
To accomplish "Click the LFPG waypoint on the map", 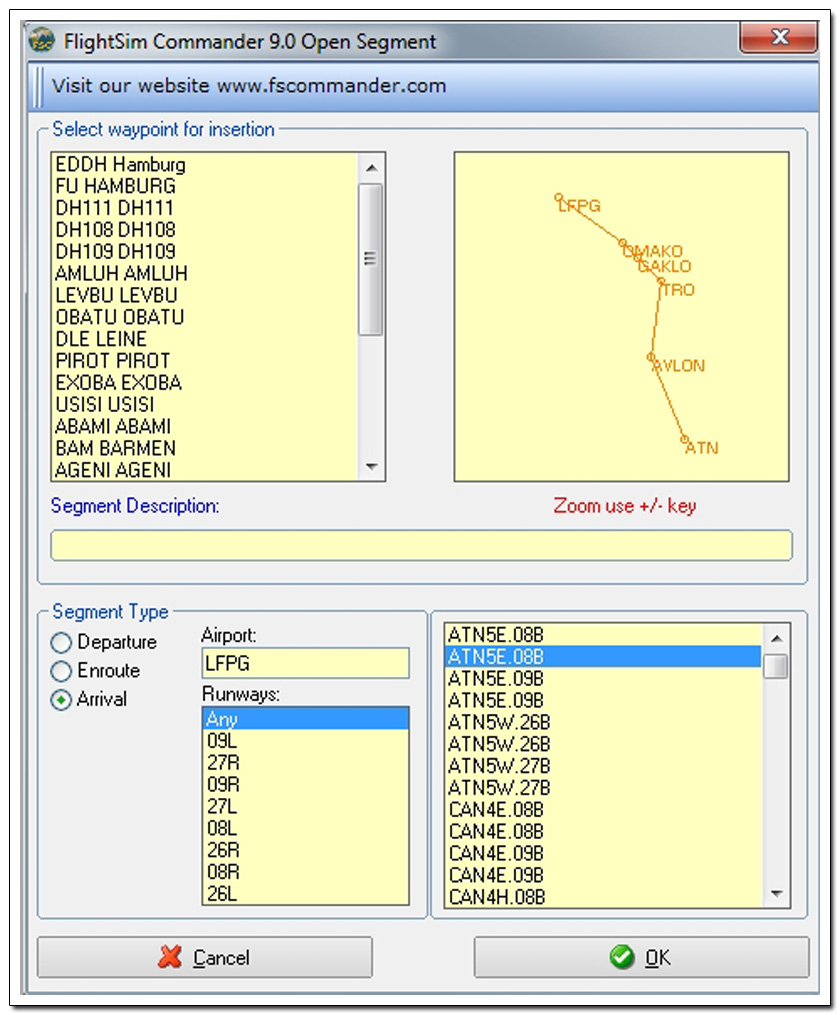I will 559,197.
